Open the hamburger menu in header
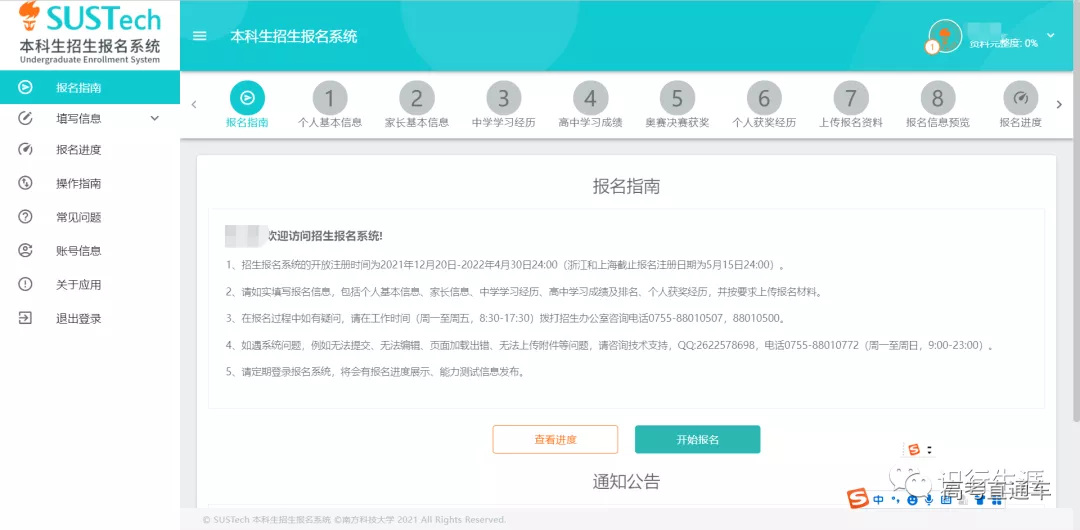 (x=200, y=37)
